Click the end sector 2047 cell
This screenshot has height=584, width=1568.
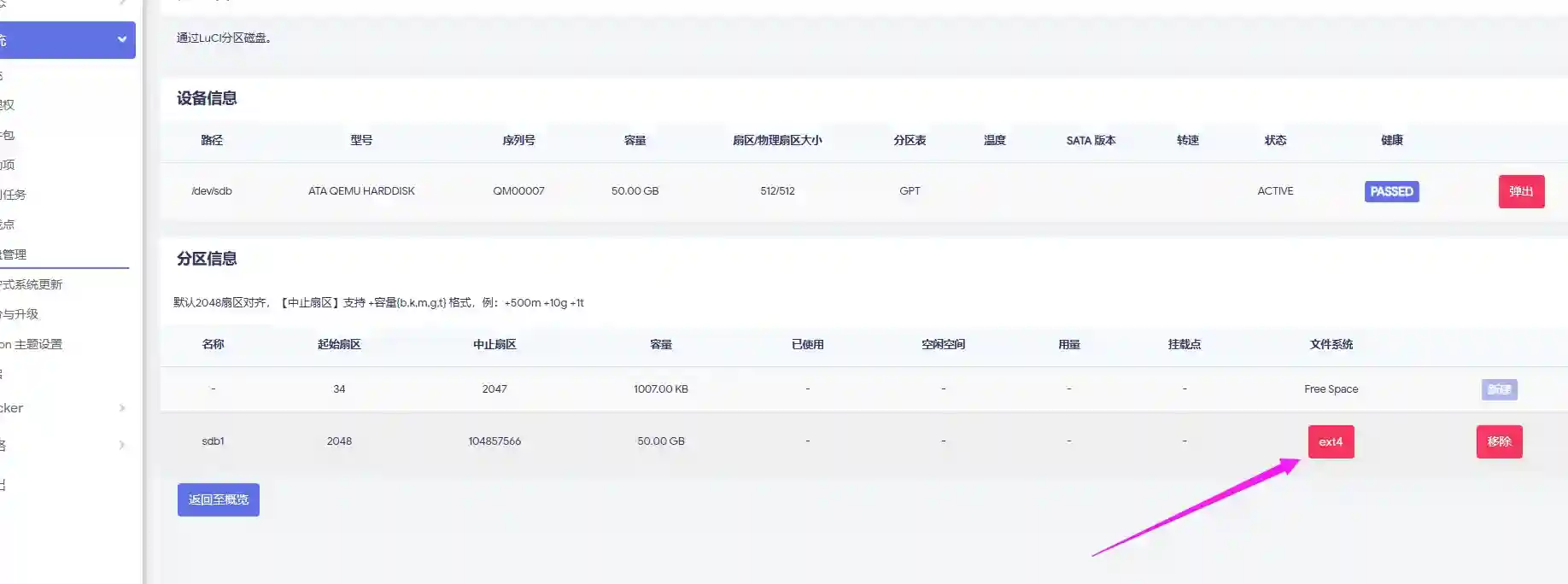(494, 389)
